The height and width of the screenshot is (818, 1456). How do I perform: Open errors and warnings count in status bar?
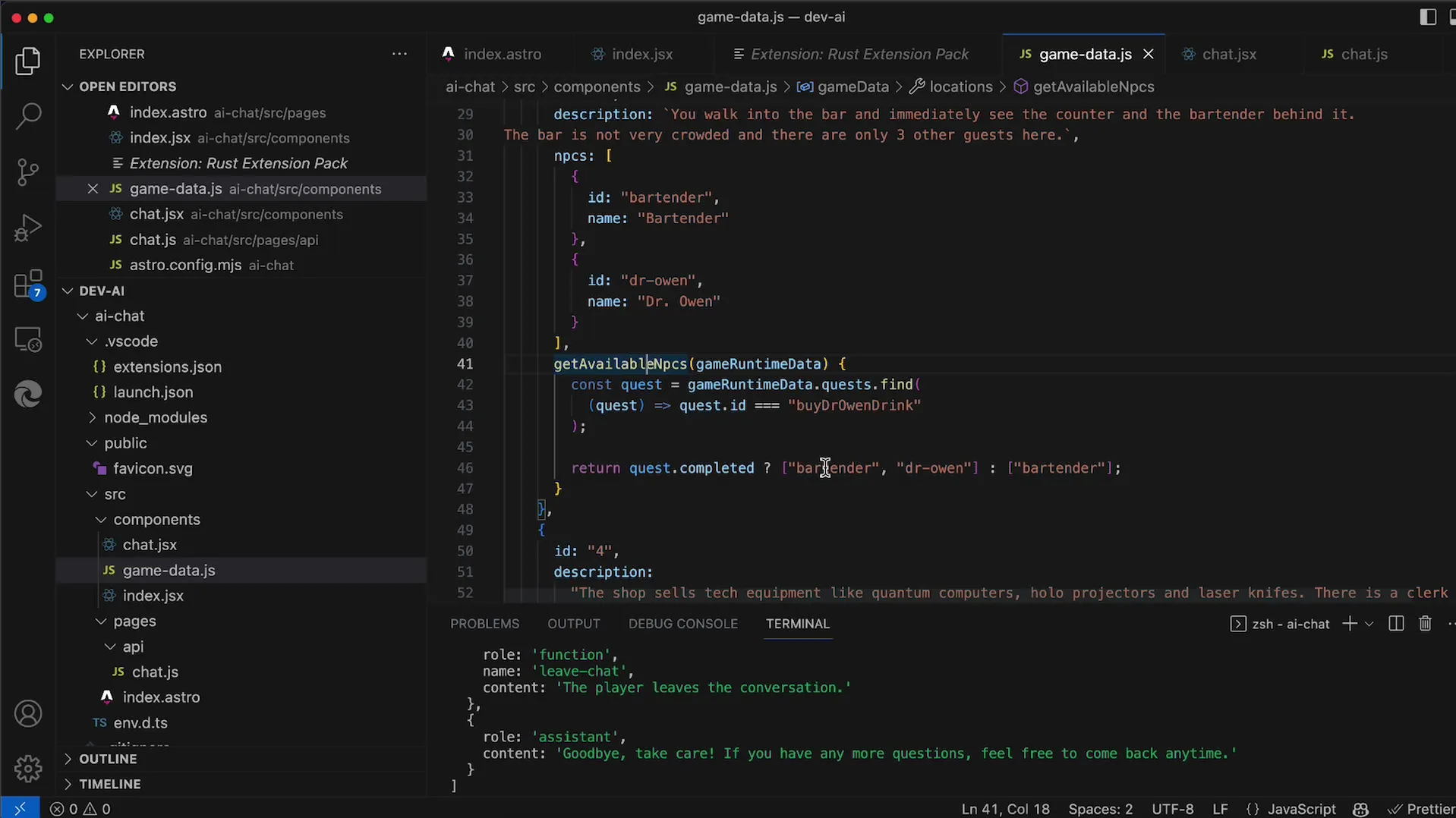point(80,809)
